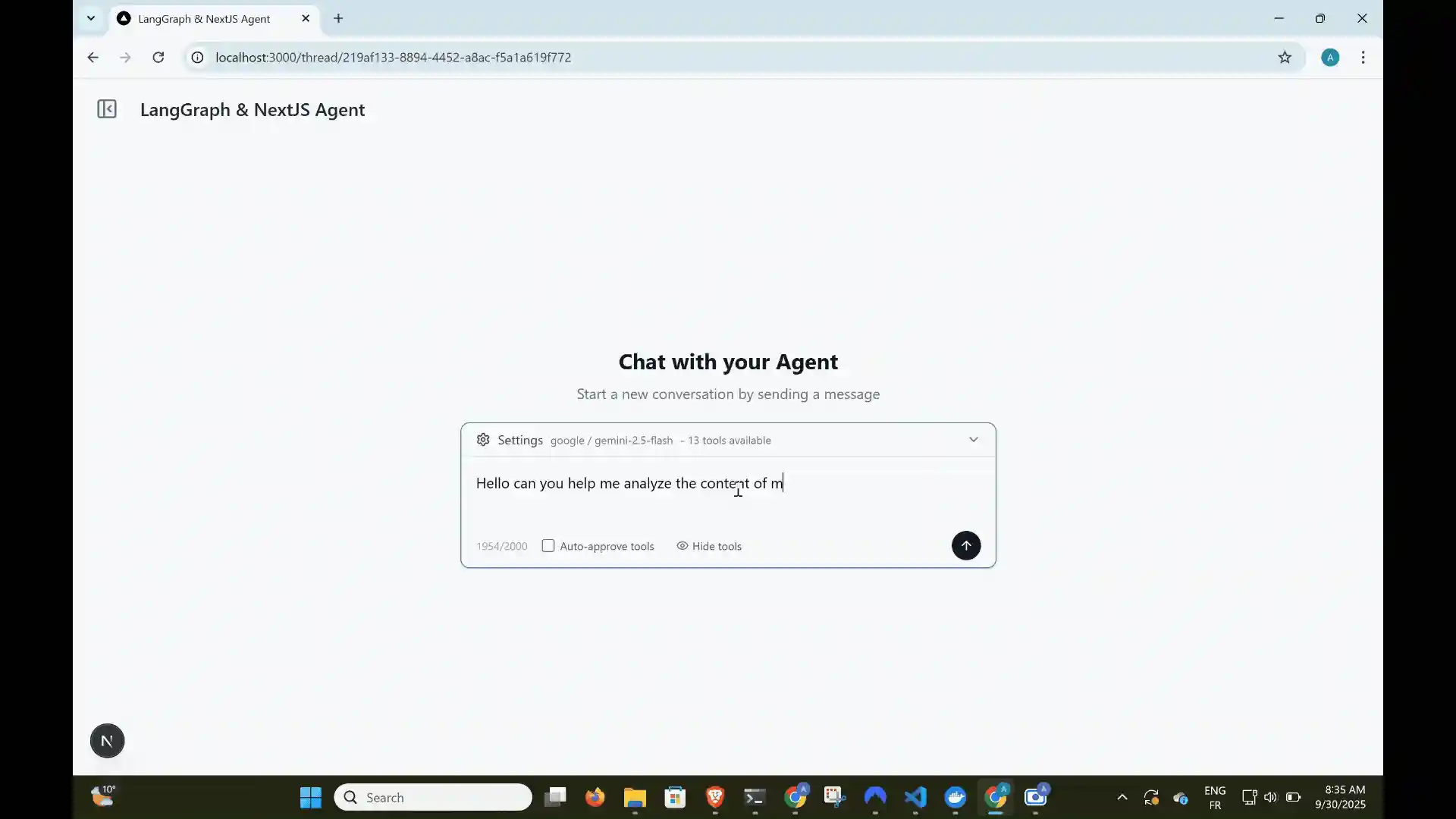Open the page info icon in address bar
1456x819 pixels.
tap(196, 57)
